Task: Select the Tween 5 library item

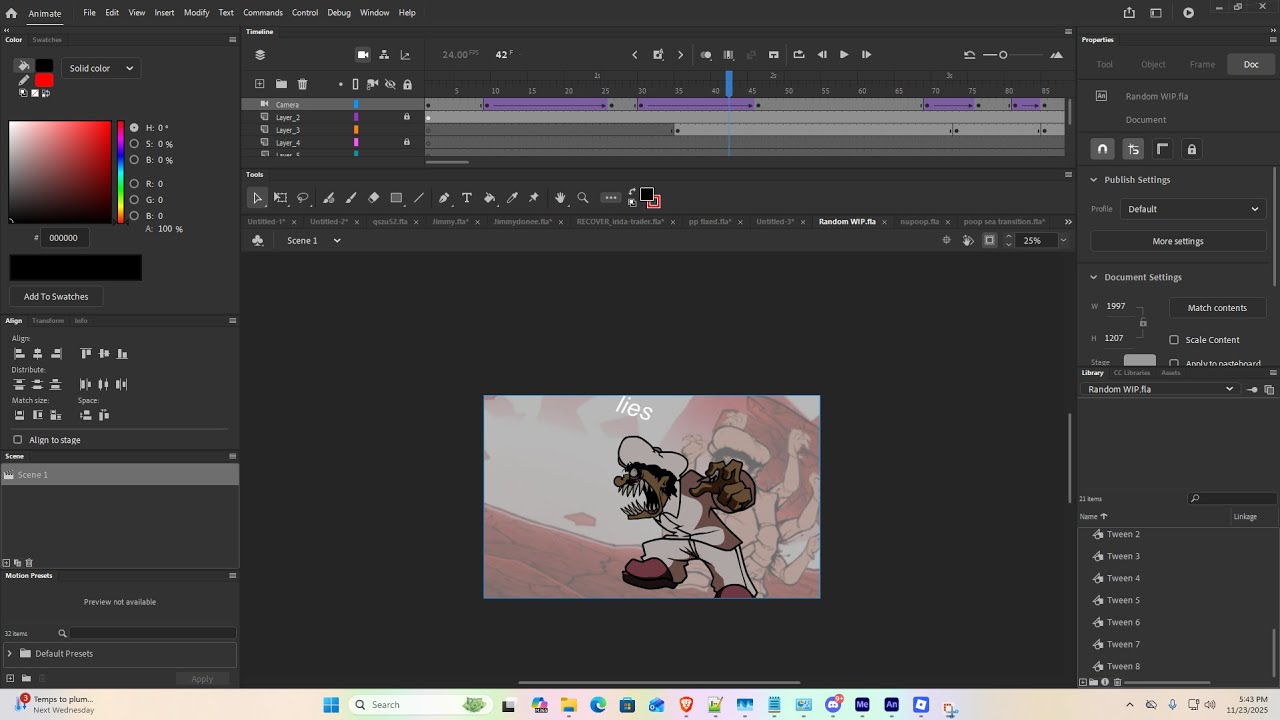Action: pos(1123,601)
